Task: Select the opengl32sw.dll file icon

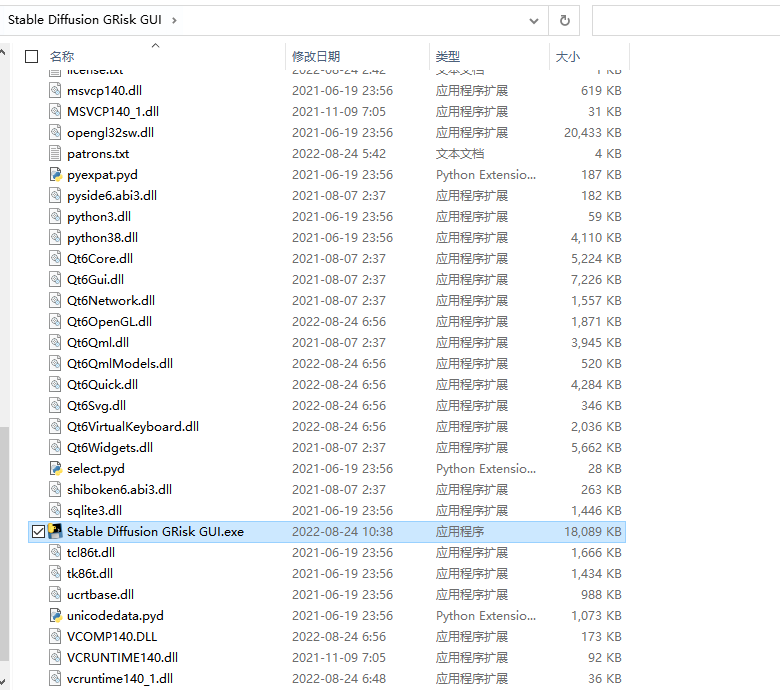Action: pyautogui.click(x=55, y=132)
